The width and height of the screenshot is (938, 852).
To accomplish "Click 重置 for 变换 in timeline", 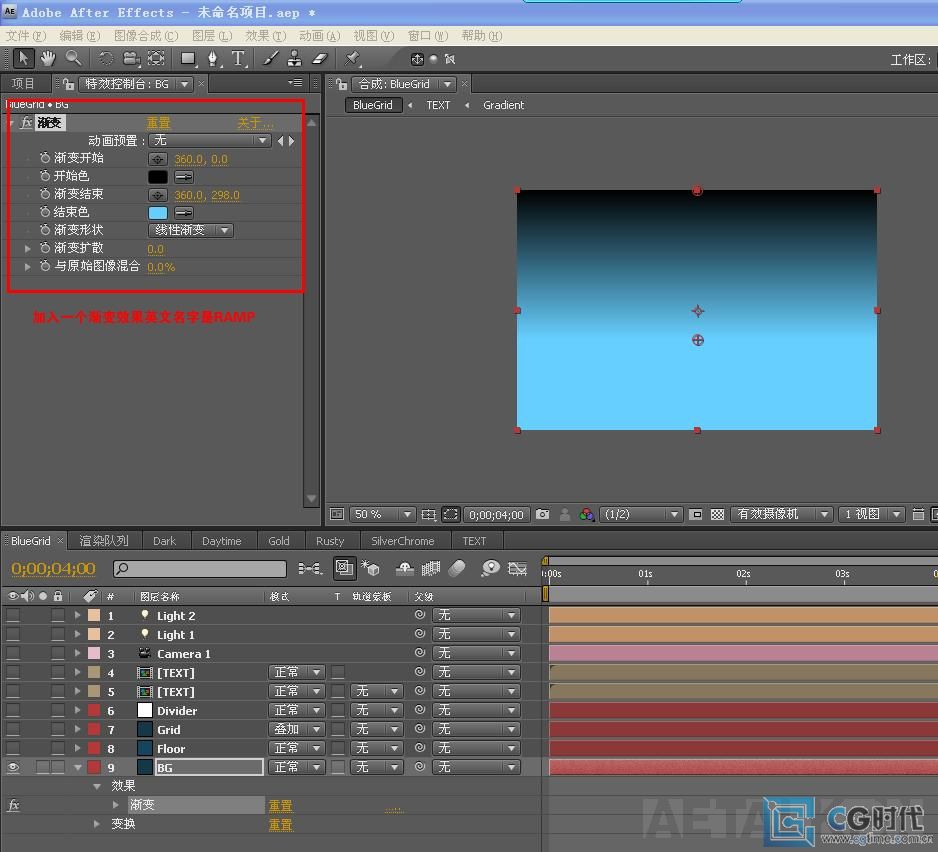I will tap(281, 824).
